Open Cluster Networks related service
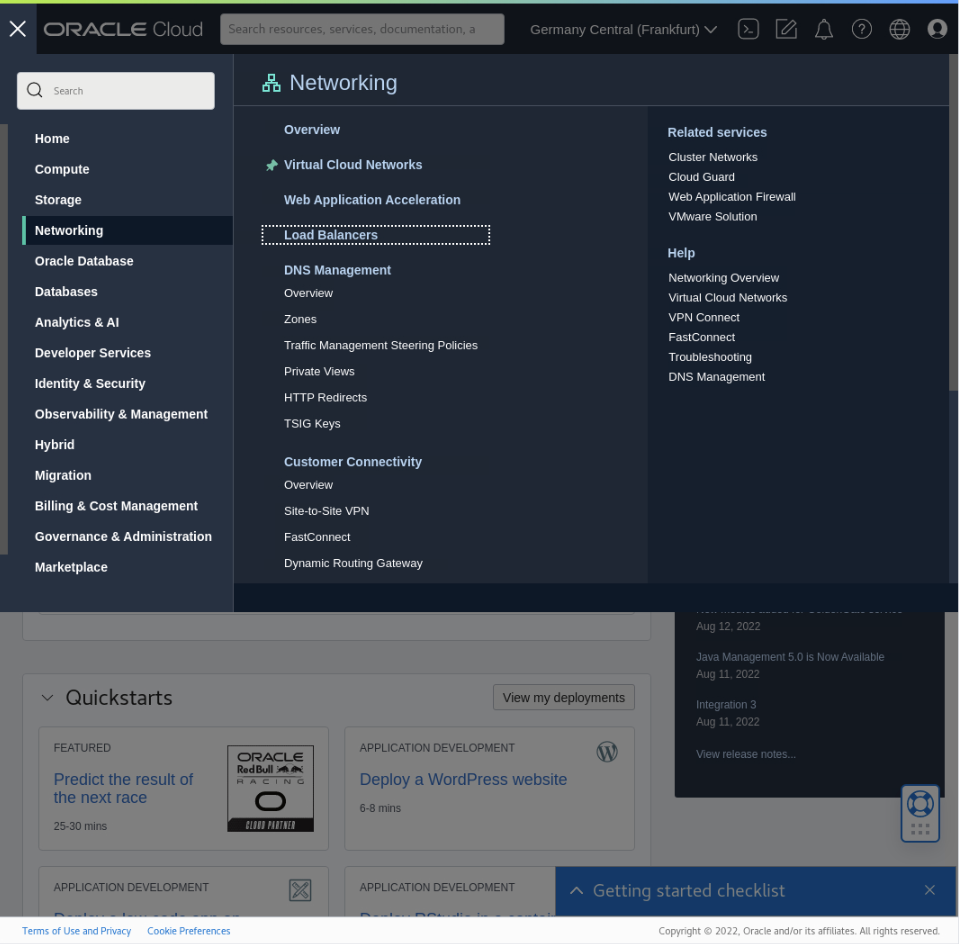 pos(713,157)
